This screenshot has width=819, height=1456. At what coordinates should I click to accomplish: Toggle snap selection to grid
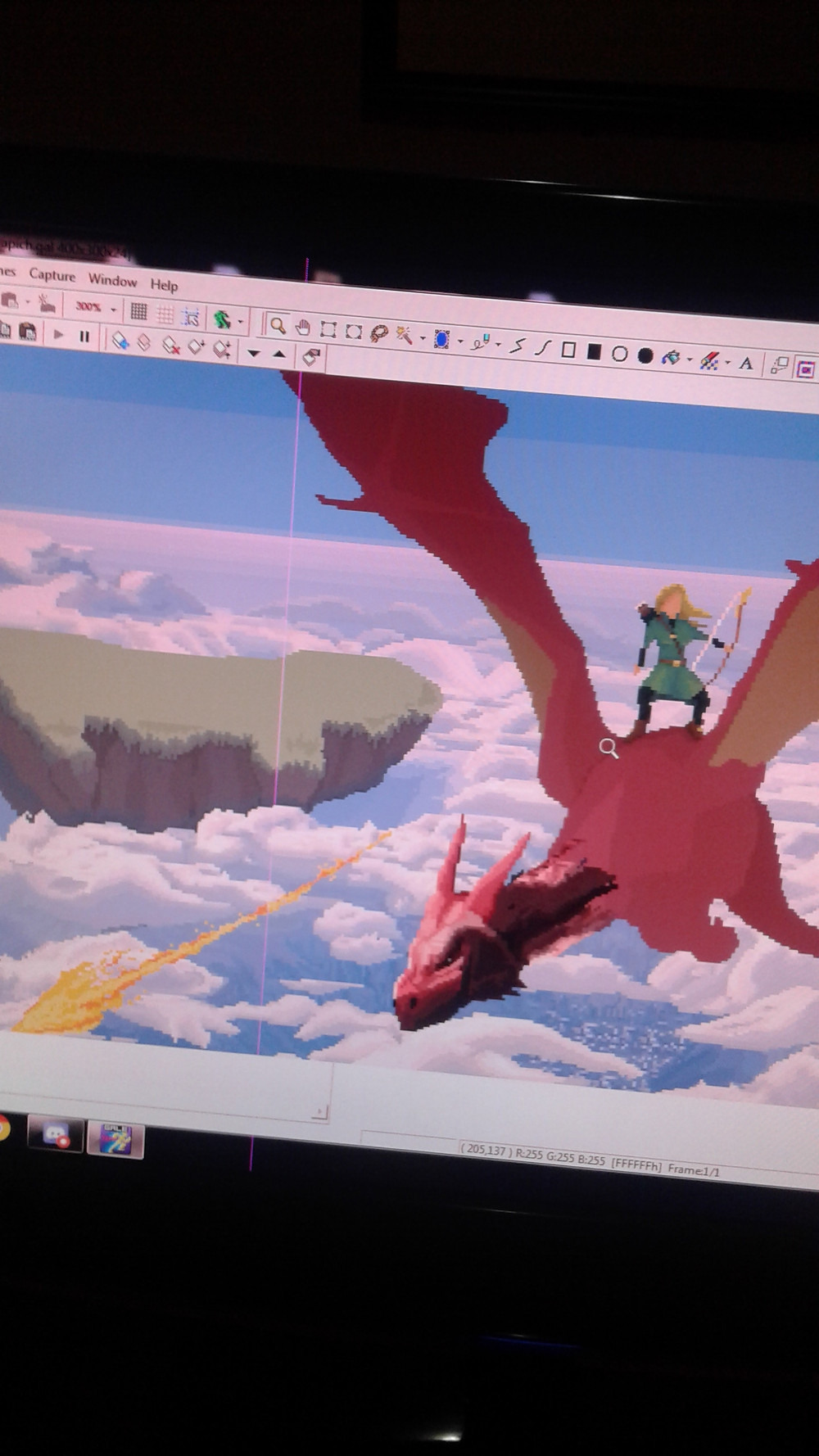point(191,316)
